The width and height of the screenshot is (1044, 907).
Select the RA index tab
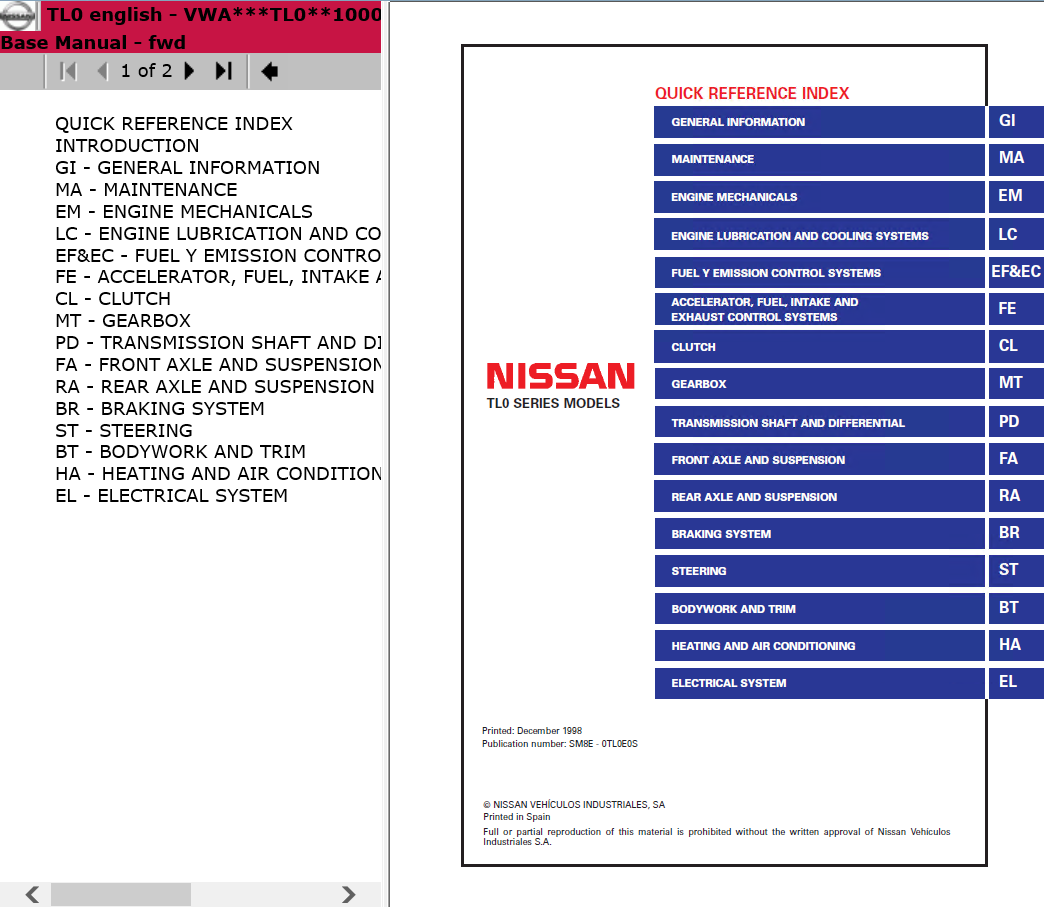1016,496
